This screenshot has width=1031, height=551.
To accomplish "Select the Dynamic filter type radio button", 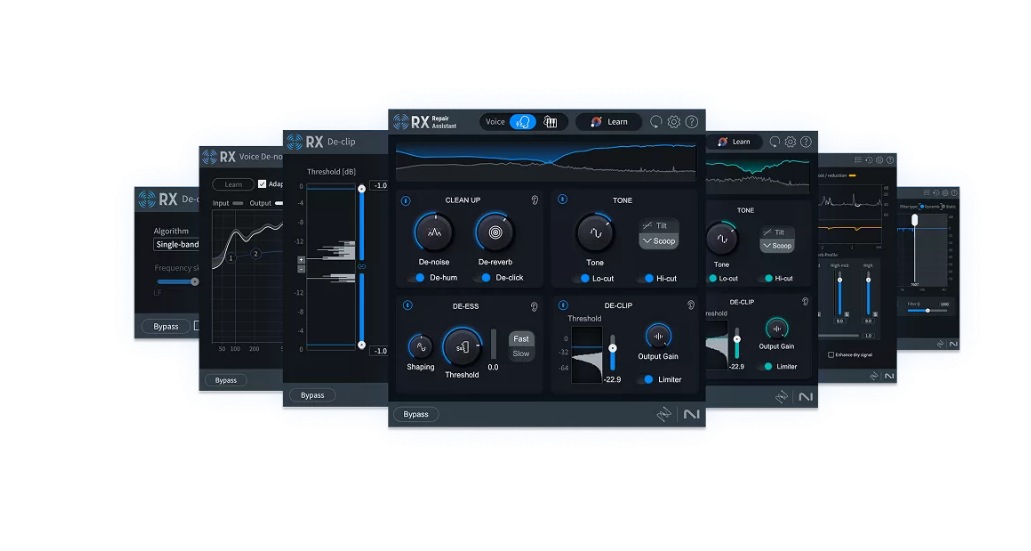I will [923, 206].
